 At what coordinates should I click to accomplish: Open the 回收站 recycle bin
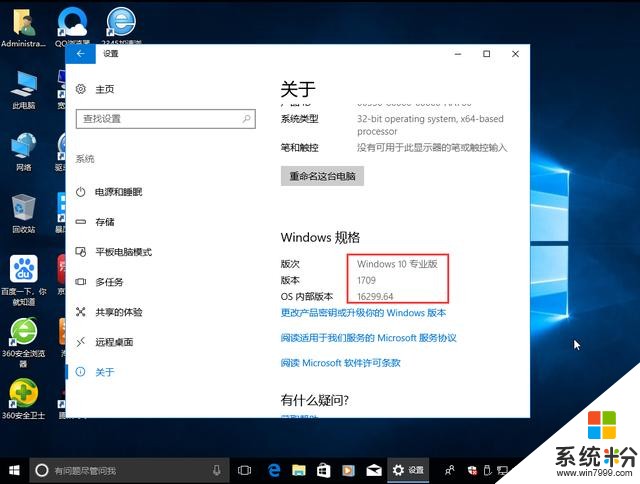(23, 213)
